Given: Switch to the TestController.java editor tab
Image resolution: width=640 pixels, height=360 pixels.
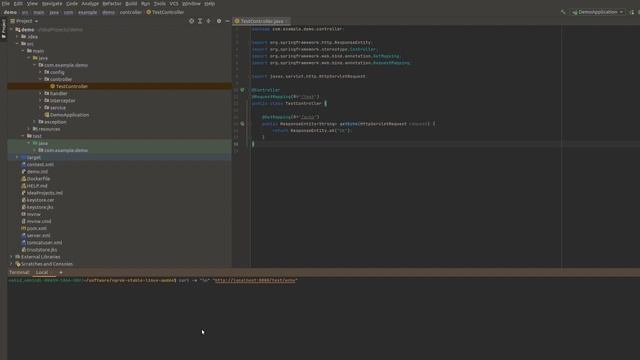Looking at the screenshot, I should click(261, 21).
